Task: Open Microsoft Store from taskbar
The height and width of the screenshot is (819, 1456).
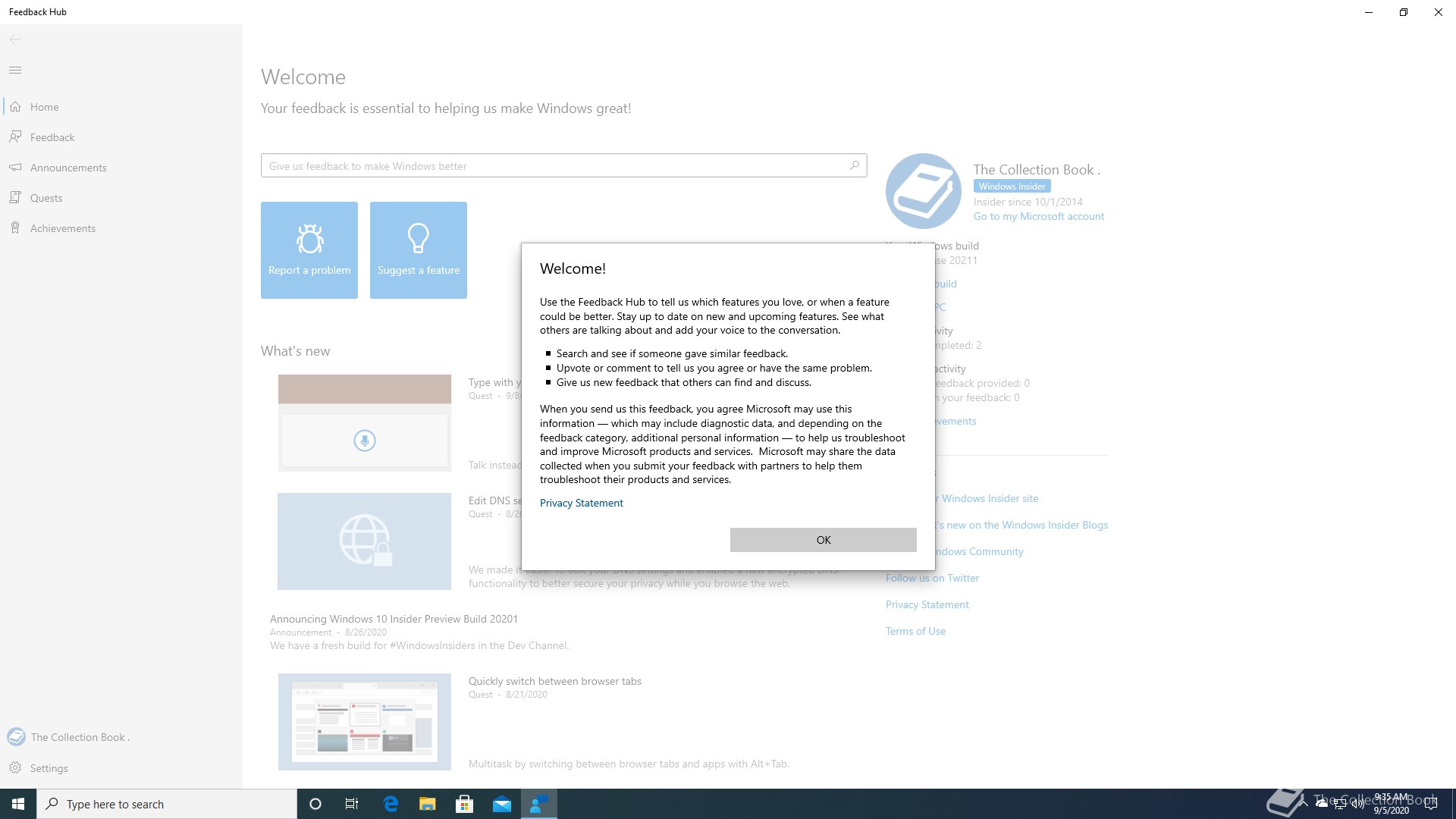Action: point(464,804)
